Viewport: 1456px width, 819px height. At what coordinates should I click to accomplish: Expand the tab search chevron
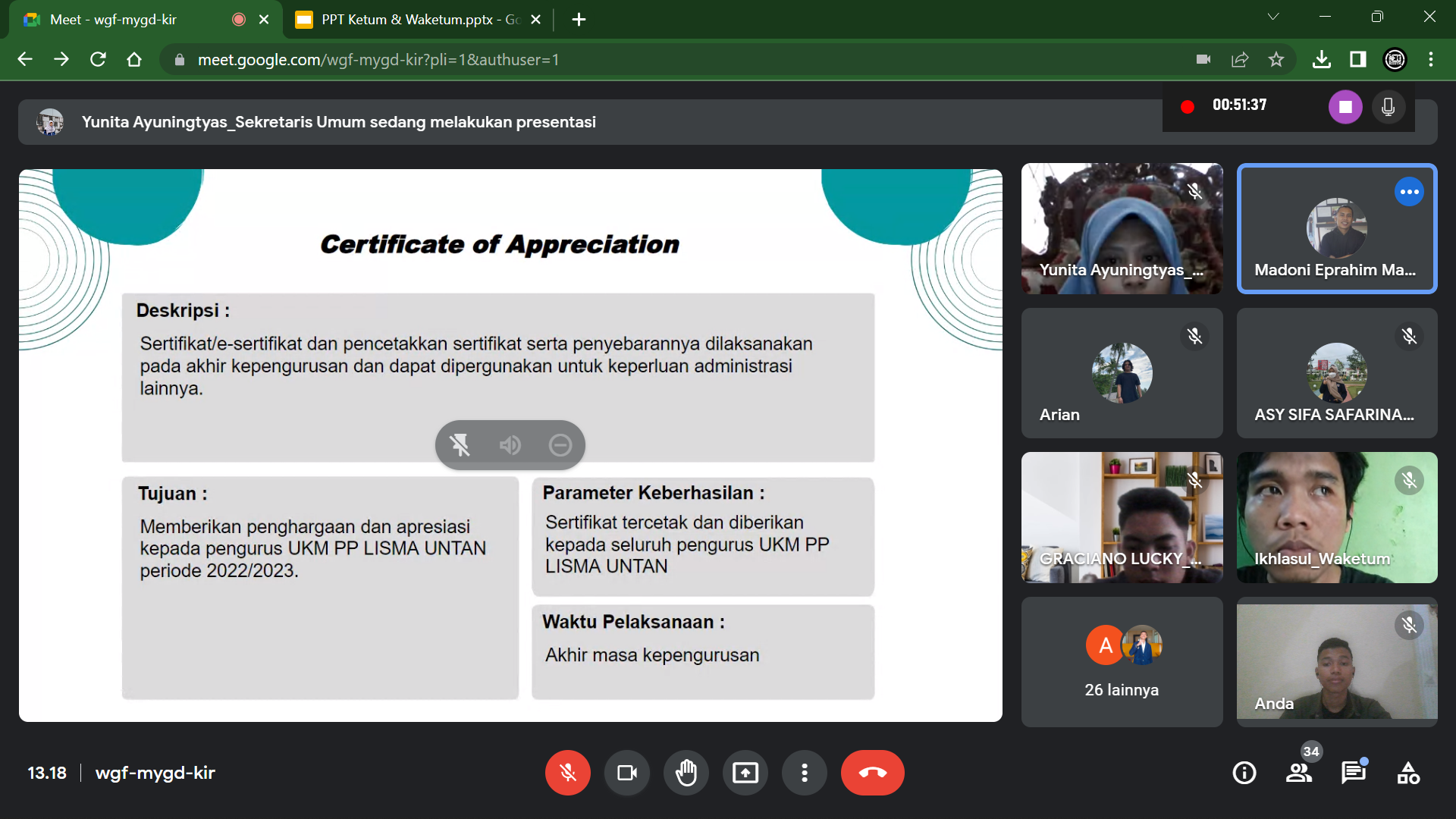[1273, 17]
